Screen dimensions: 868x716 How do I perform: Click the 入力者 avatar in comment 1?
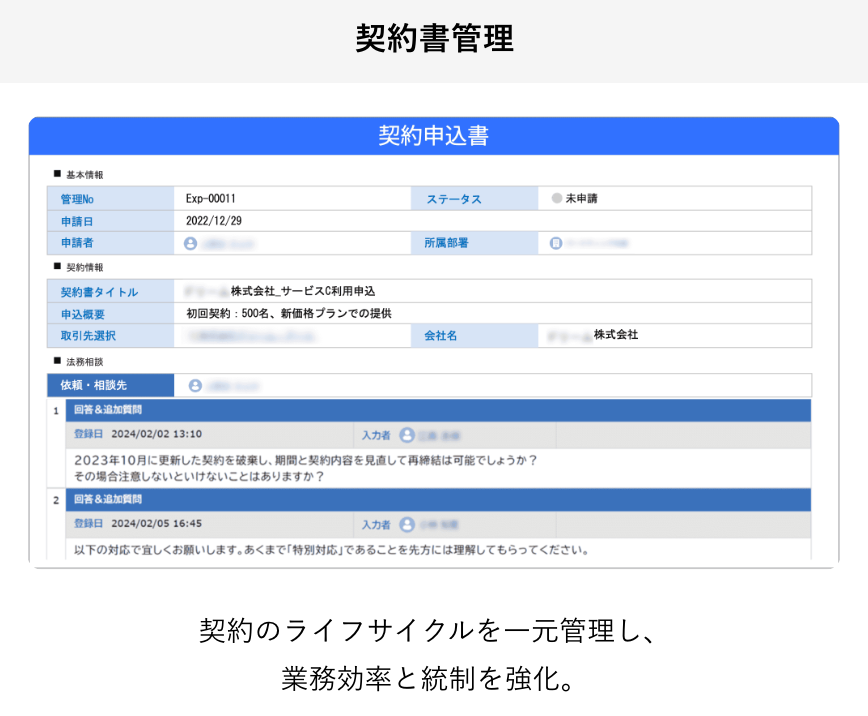point(406,434)
